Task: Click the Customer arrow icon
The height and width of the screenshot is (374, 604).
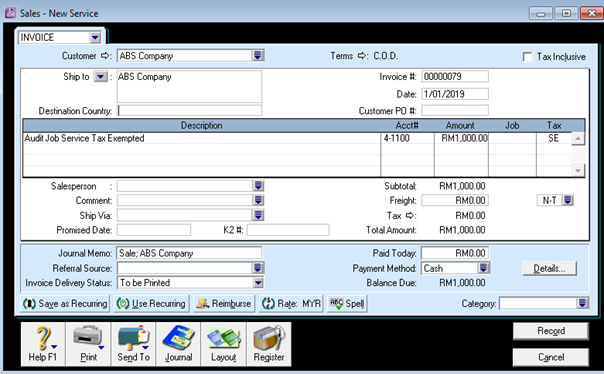Action: (105, 56)
